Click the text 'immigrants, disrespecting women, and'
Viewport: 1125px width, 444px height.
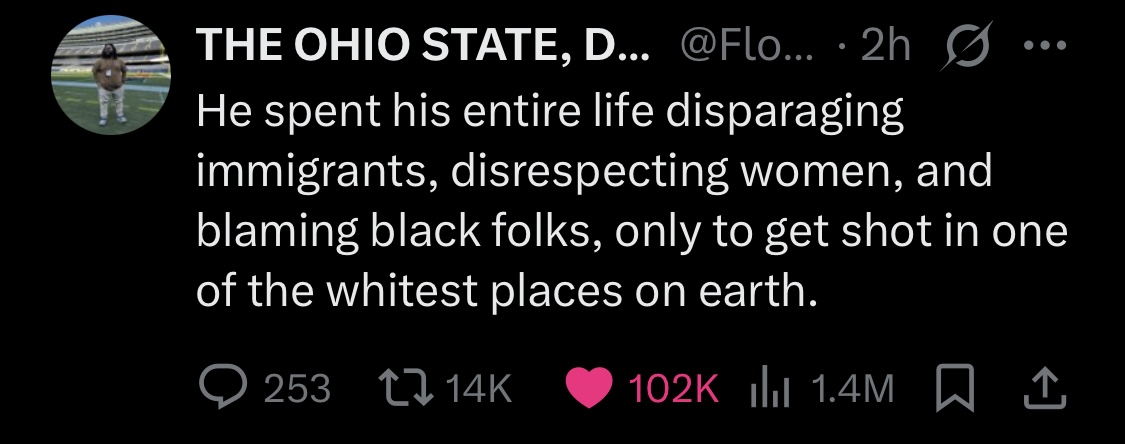click(x=594, y=172)
